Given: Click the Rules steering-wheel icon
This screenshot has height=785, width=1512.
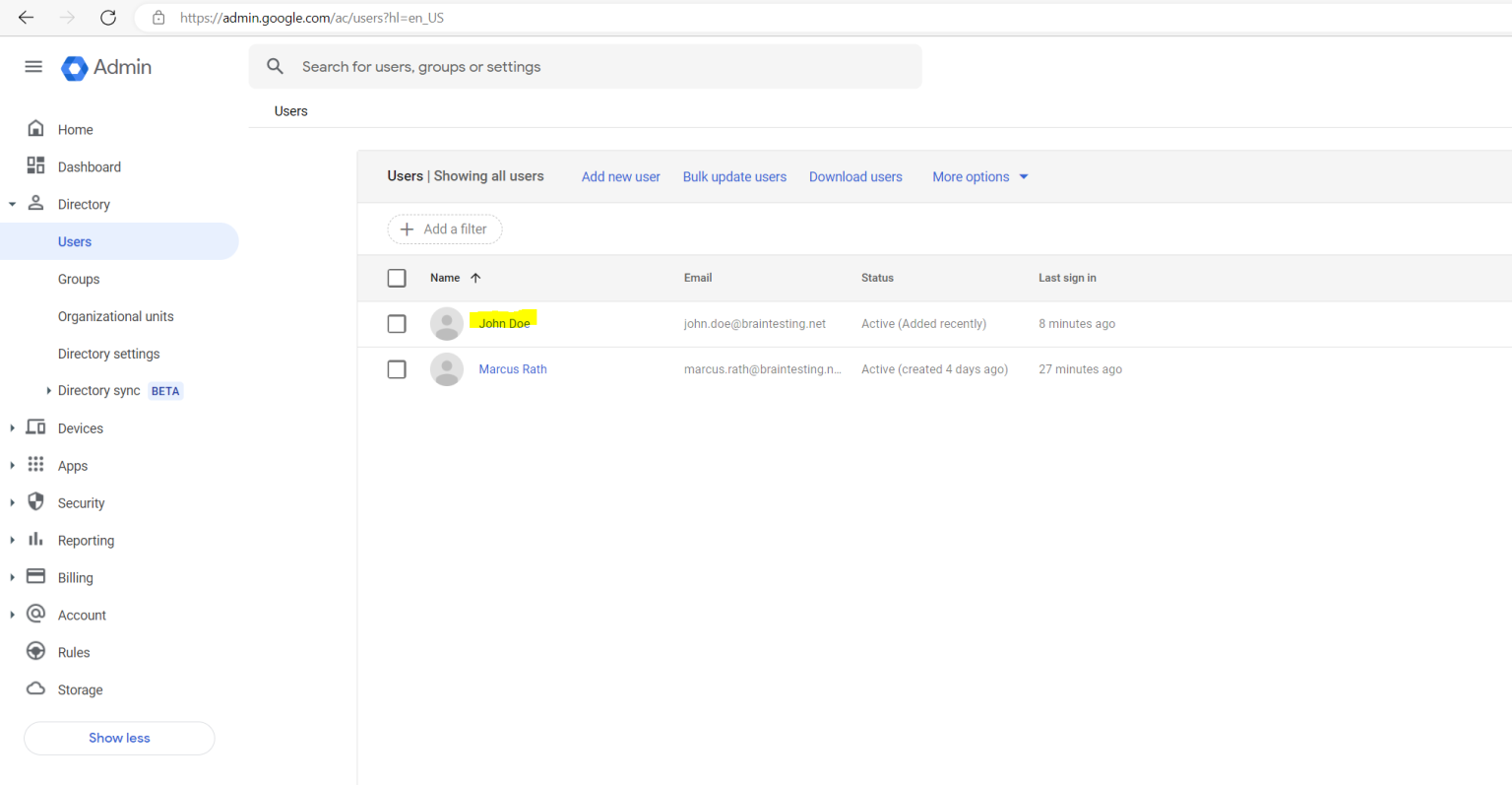Looking at the screenshot, I should pyautogui.click(x=35, y=651).
